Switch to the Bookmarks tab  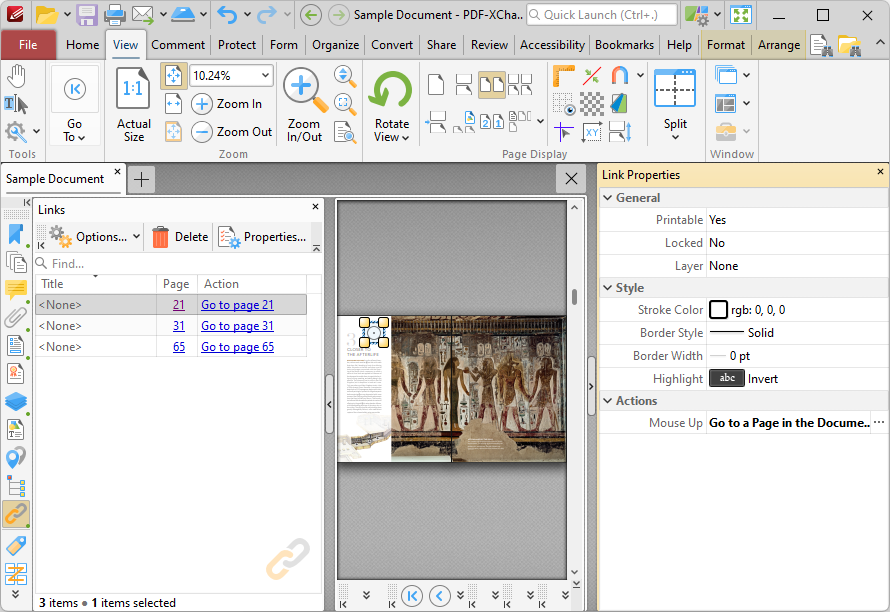tap(624, 45)
